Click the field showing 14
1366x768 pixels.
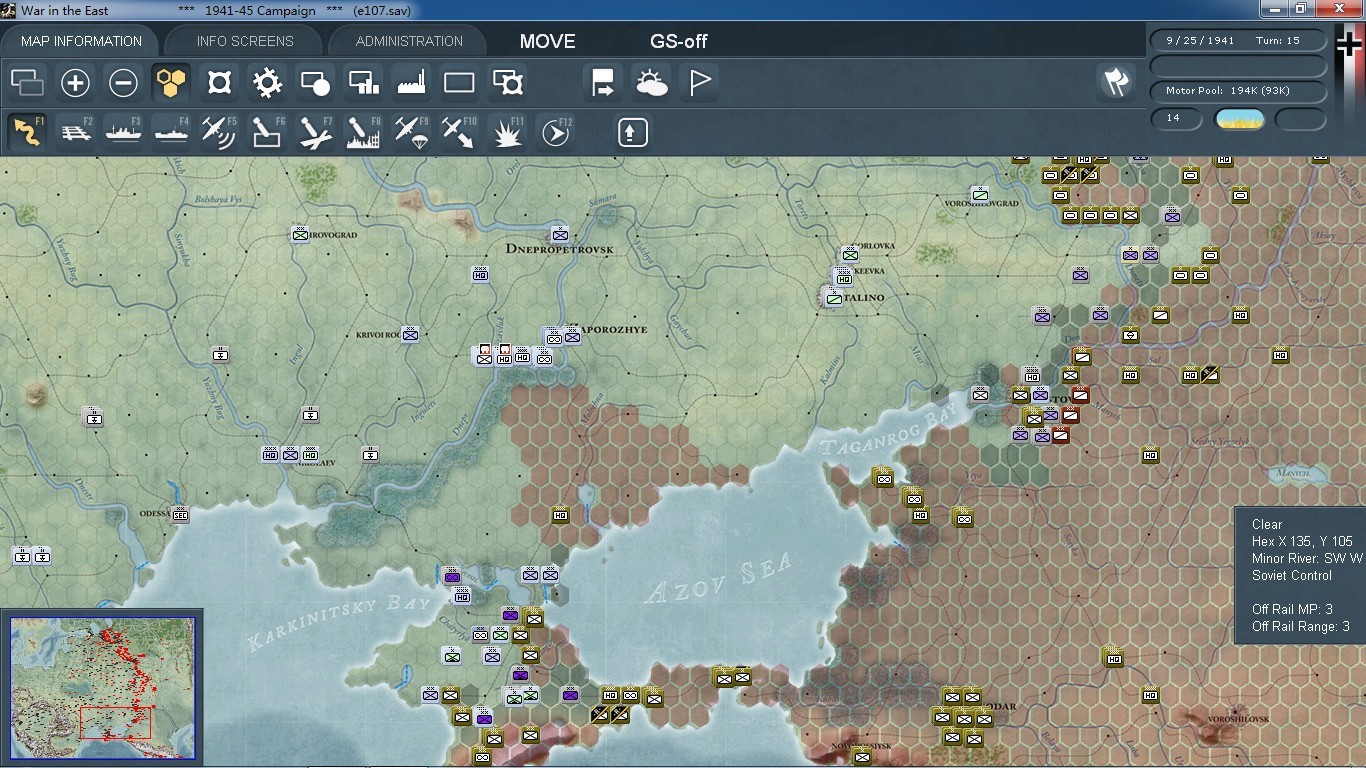(x=1175, y=118)
